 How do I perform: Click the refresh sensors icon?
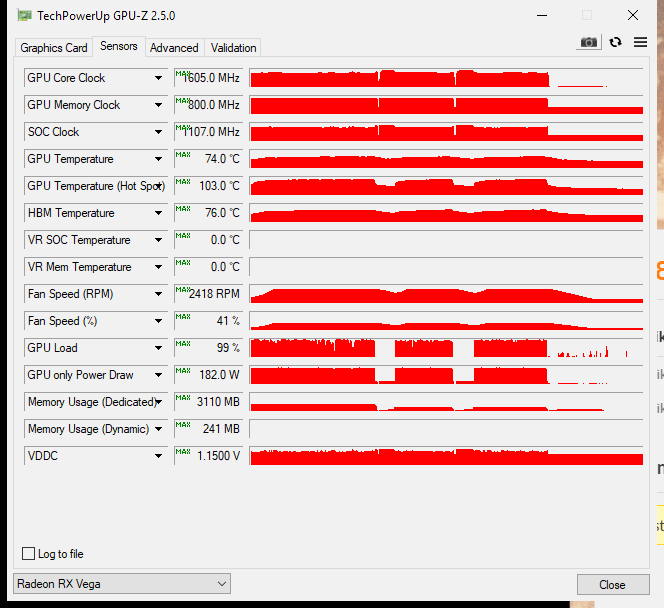(615, 42)
